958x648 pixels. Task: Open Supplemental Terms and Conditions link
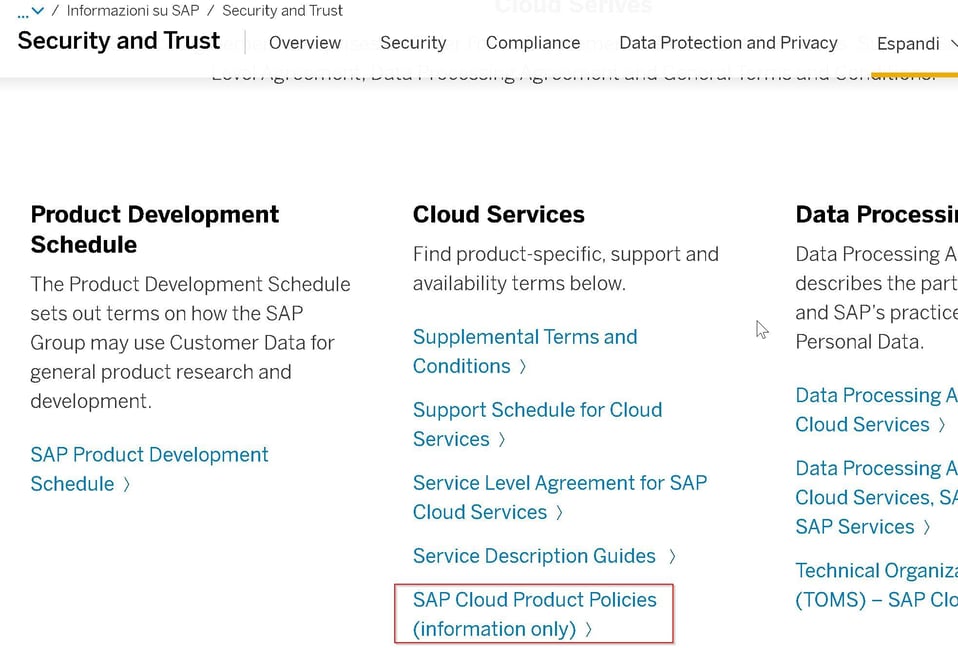[524, 337]
